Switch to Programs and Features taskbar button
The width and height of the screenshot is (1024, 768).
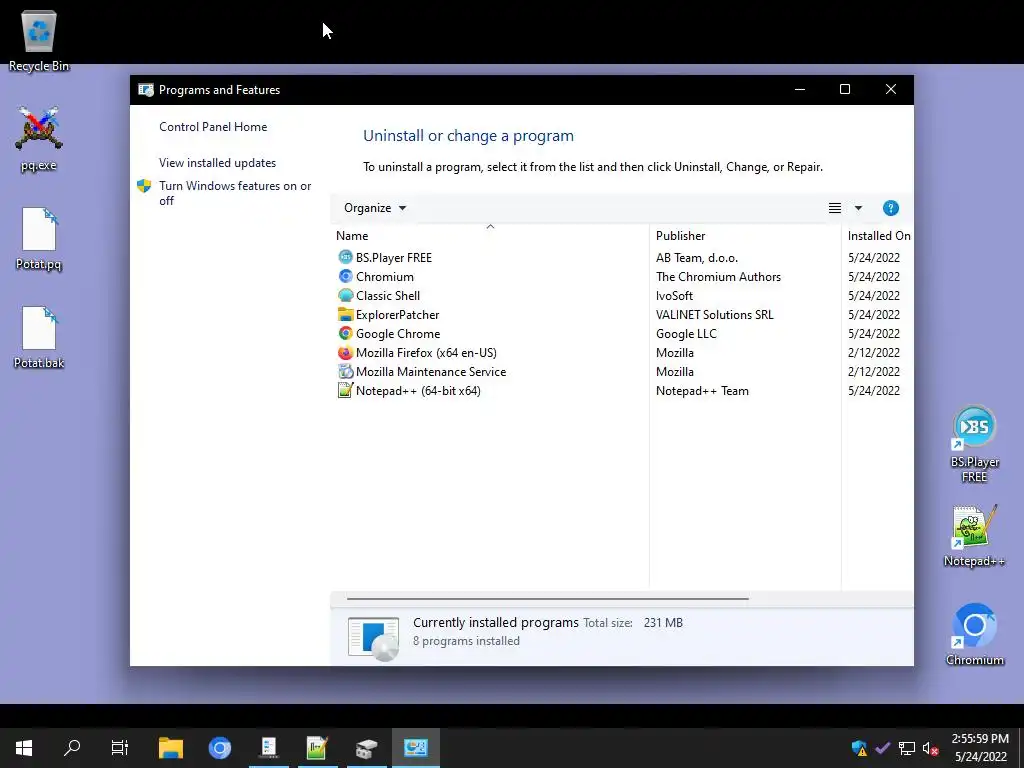415,748
